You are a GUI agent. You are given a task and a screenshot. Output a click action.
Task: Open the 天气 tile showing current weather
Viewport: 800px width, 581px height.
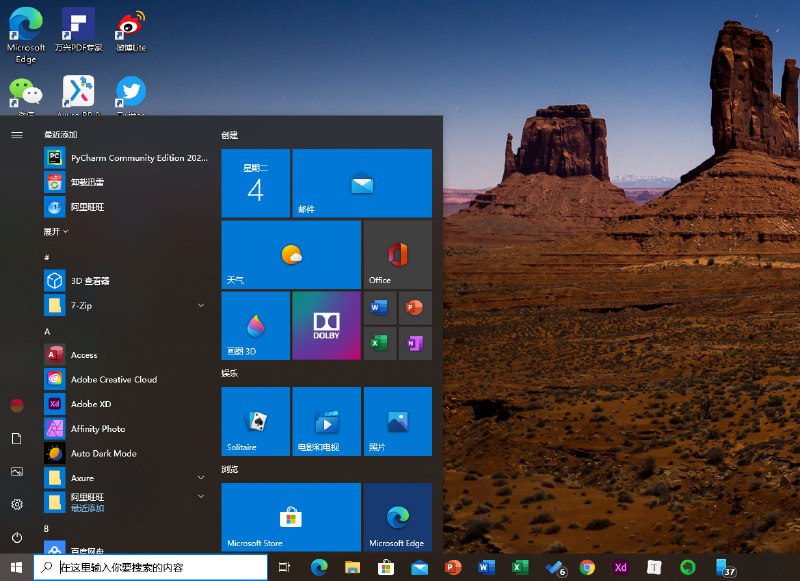[290, 254]
